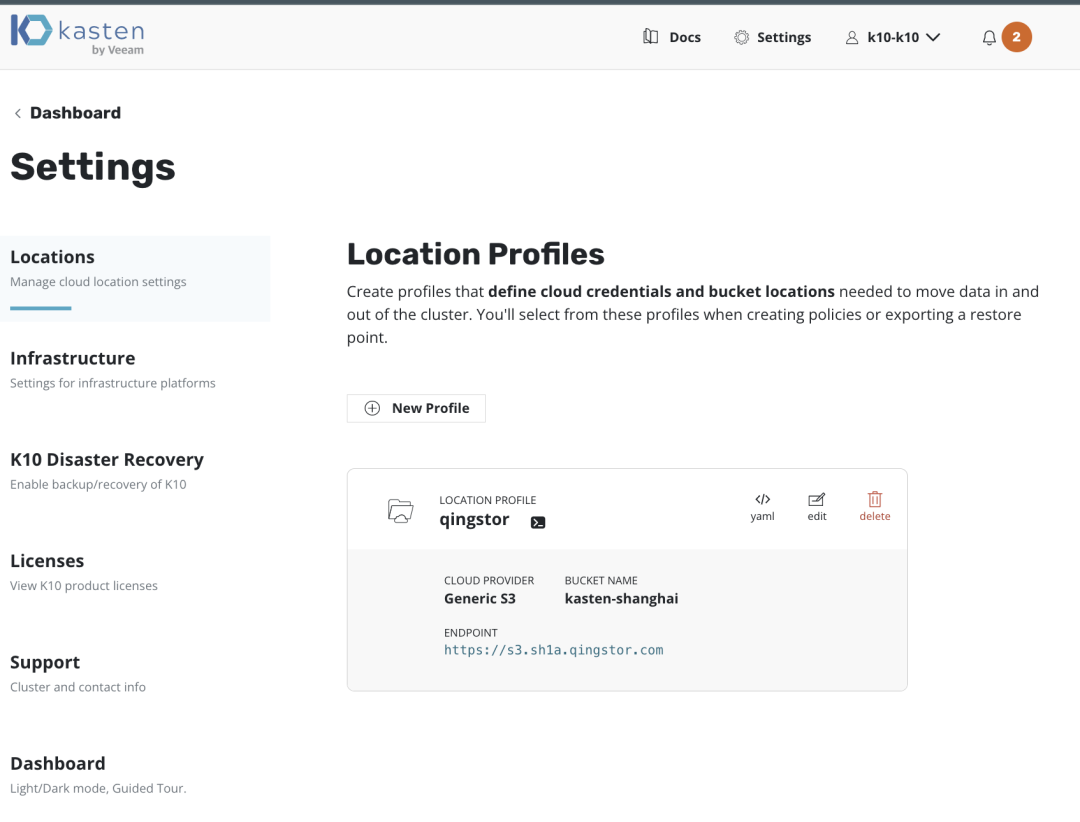1080x822 pixels.
Task: Click the user avatar icon beside k10-k10
Action: (852, 37)
